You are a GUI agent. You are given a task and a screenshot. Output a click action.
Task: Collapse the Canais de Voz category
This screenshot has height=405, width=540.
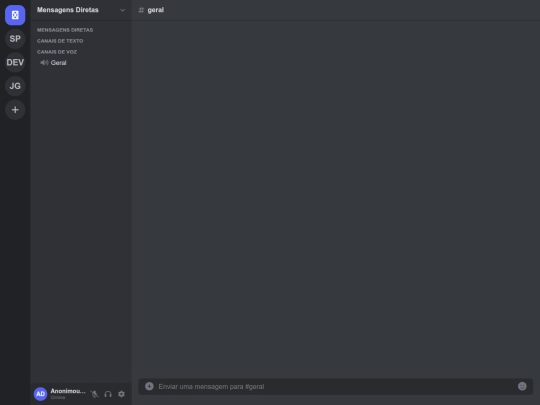[x=57, y=52]
